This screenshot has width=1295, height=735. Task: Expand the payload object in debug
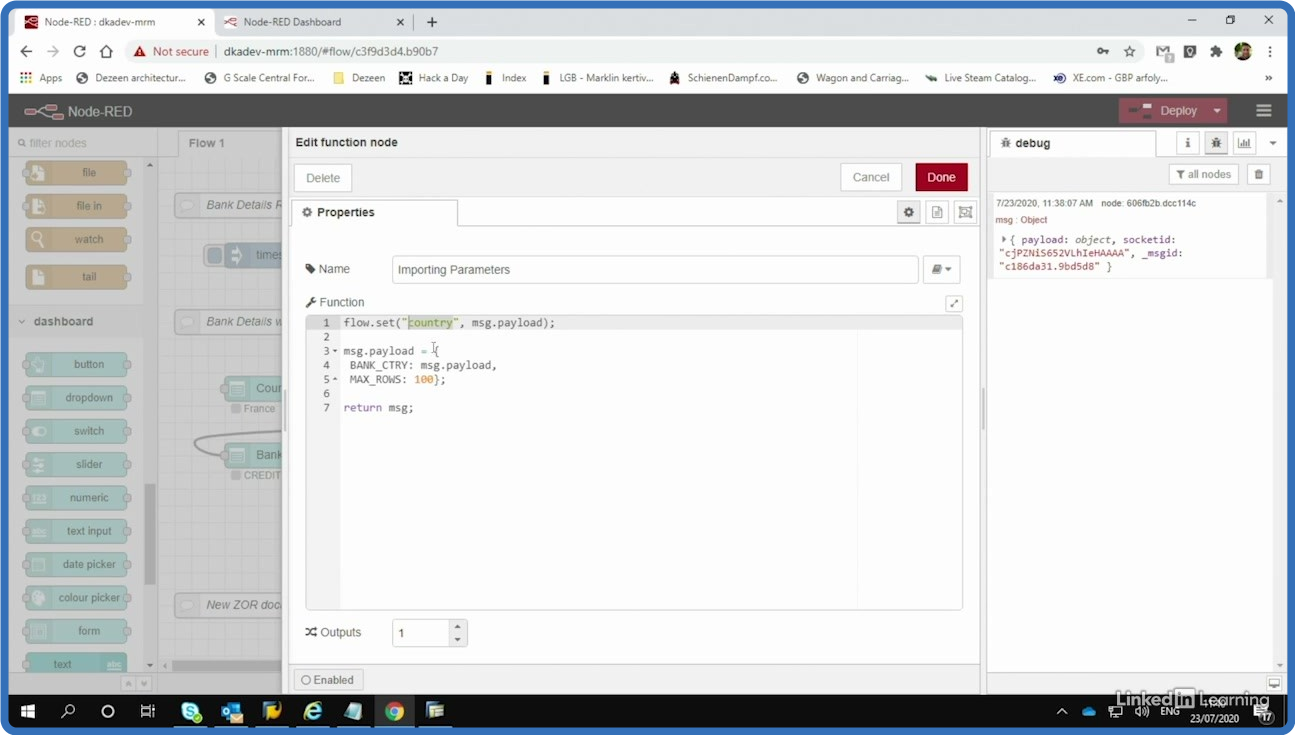[1003, 240]
